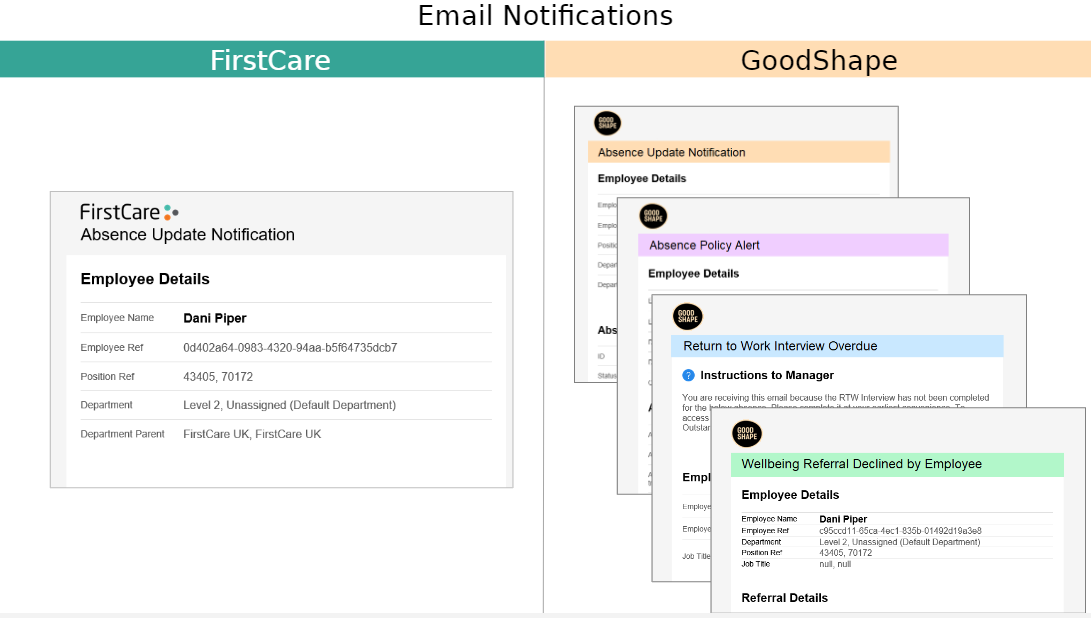Click the green Wellbeing Referral Declined by Employee banner
The width and height of the screenshot is (1091, 618).
[897, 464]
